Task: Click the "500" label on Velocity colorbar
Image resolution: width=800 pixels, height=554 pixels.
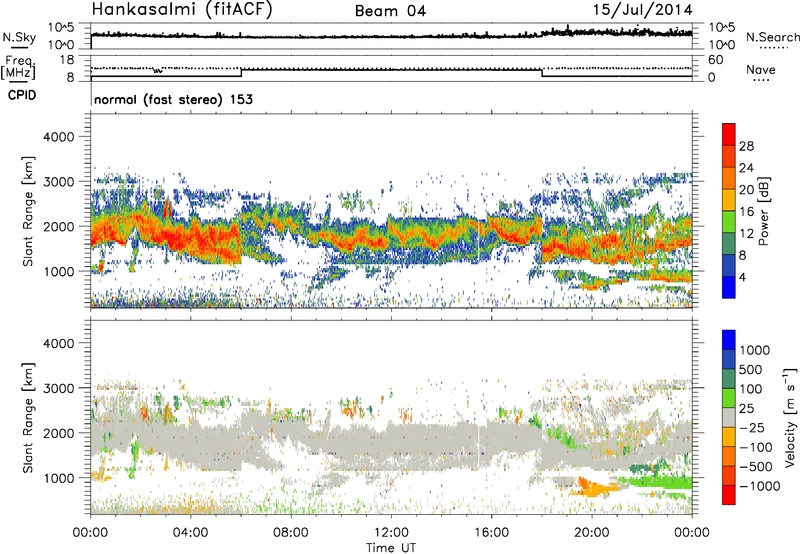Action: tap(751, 369)
